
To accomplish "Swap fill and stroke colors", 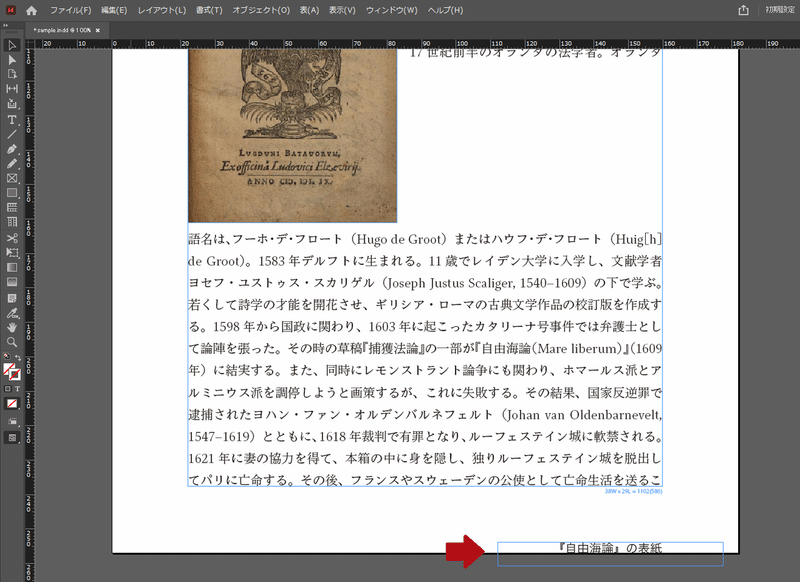I will tap(18, 357).
